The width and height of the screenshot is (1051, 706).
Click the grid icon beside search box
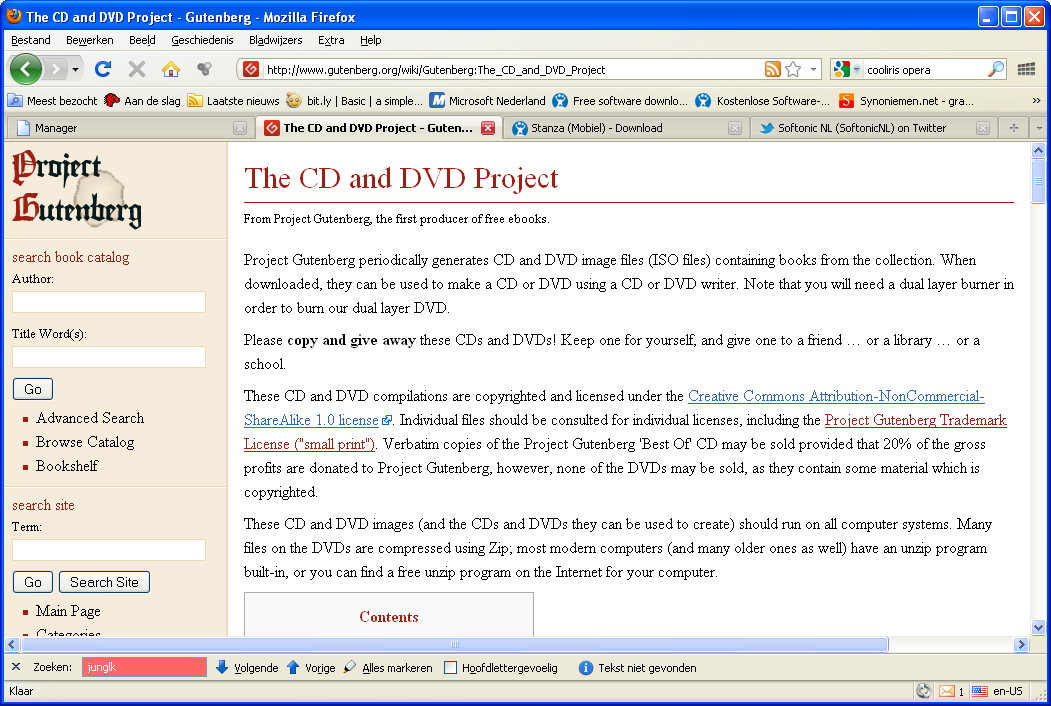(x=1026, y=69)
